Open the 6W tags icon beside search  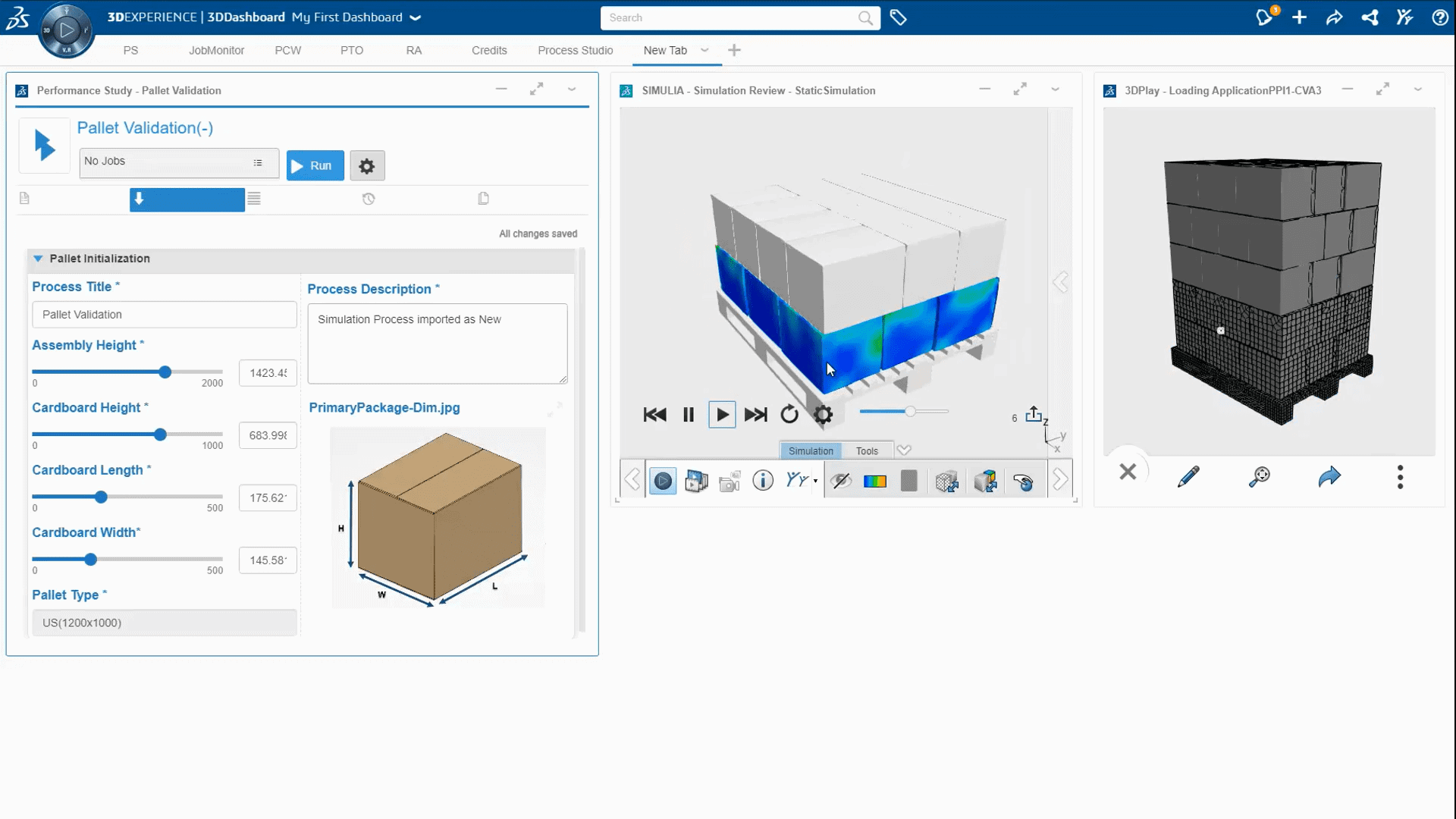[x=898, y=17]
